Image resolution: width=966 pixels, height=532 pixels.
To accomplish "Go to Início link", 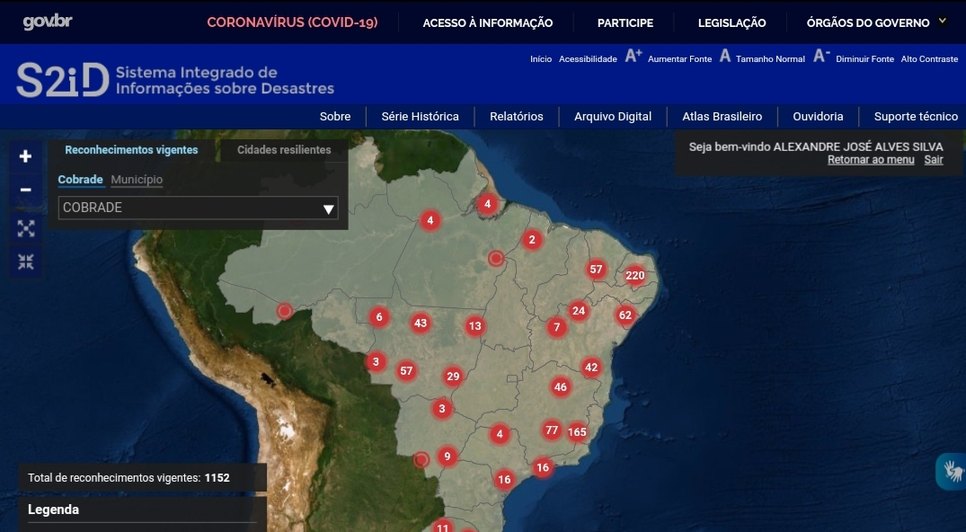I will [x=541, y=59].
